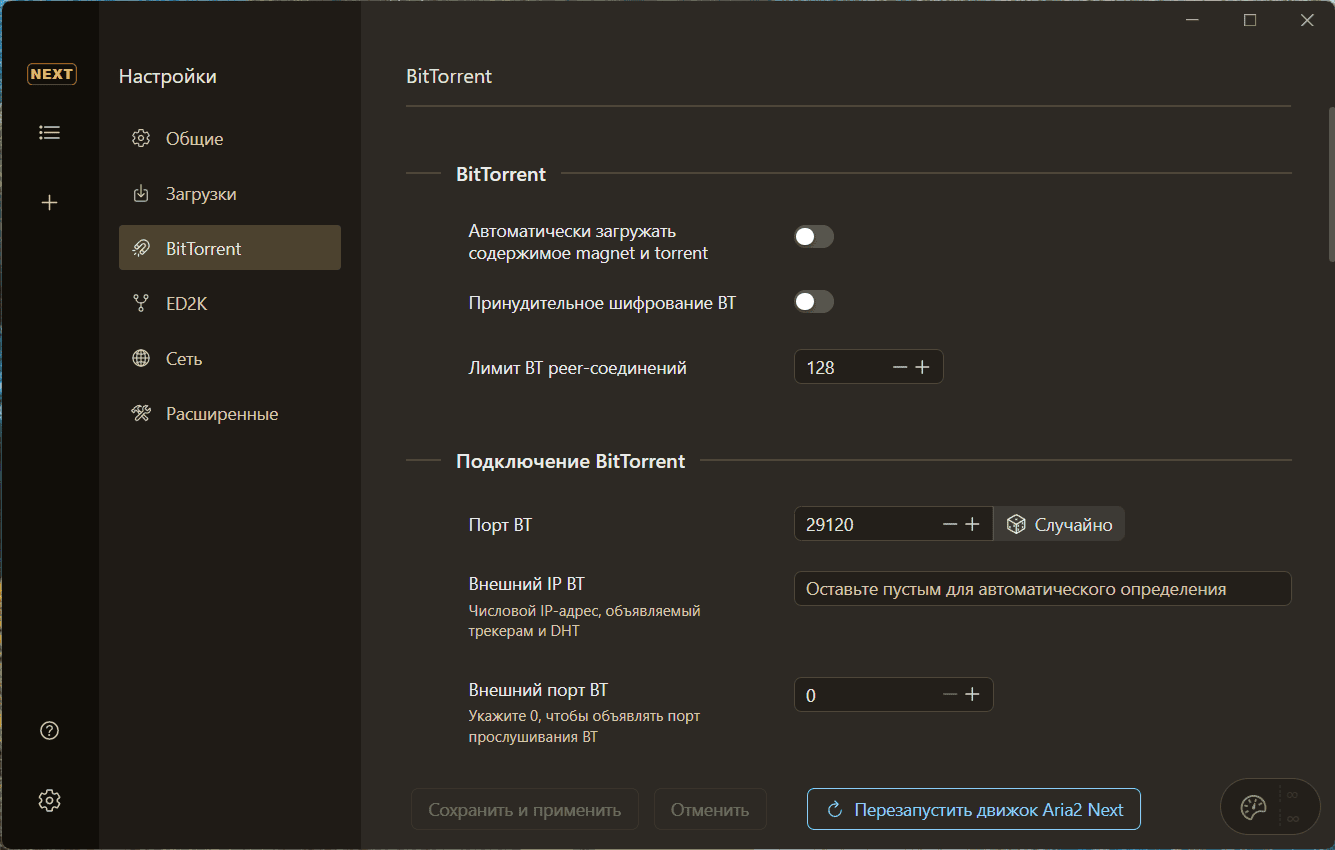Open ED2K settings section
Image resolution: width=1335 pixels, height=850 pixels.
(x=230, y=304)
